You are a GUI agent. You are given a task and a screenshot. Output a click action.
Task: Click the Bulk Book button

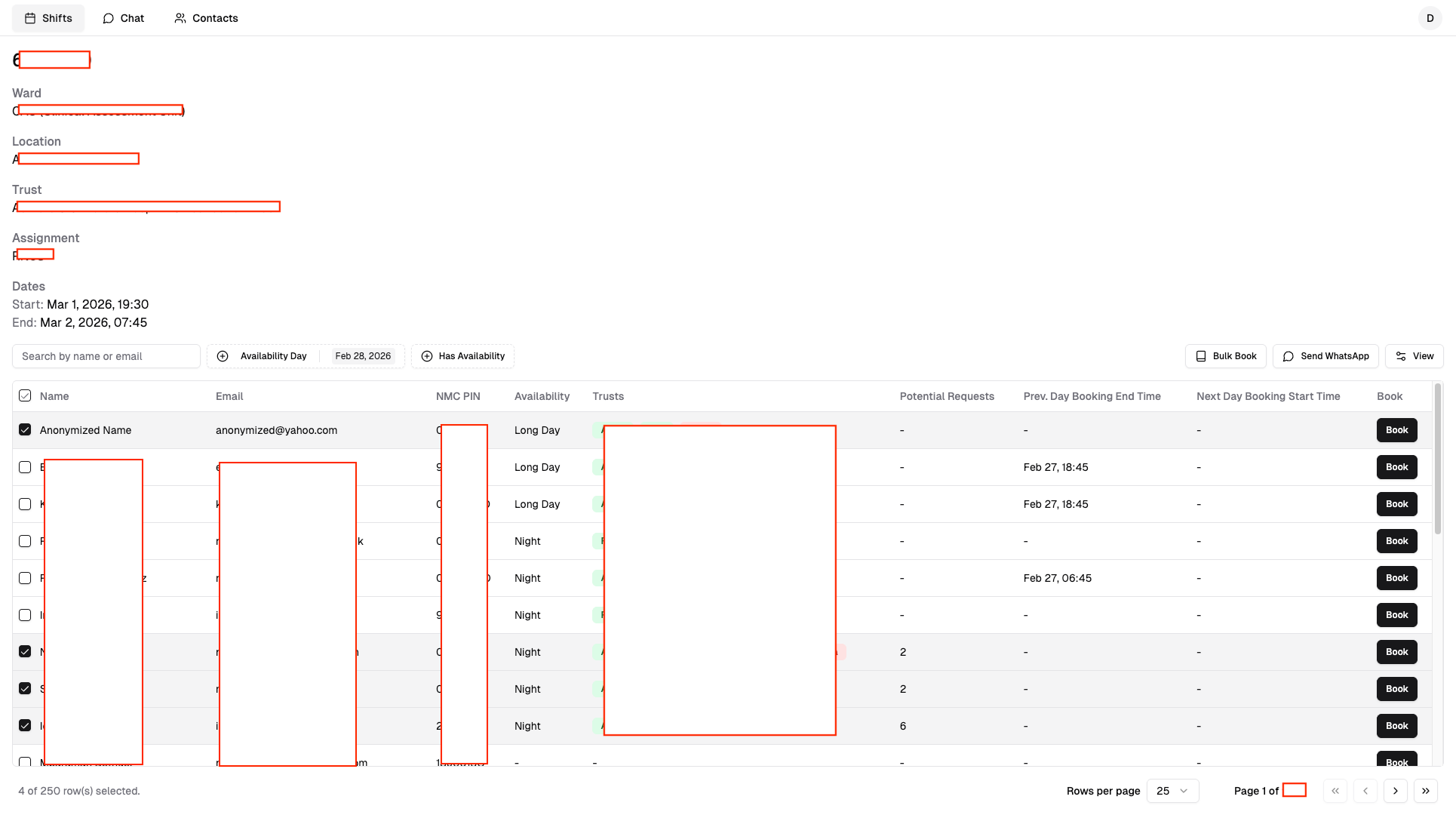(x=1226, y=356)
